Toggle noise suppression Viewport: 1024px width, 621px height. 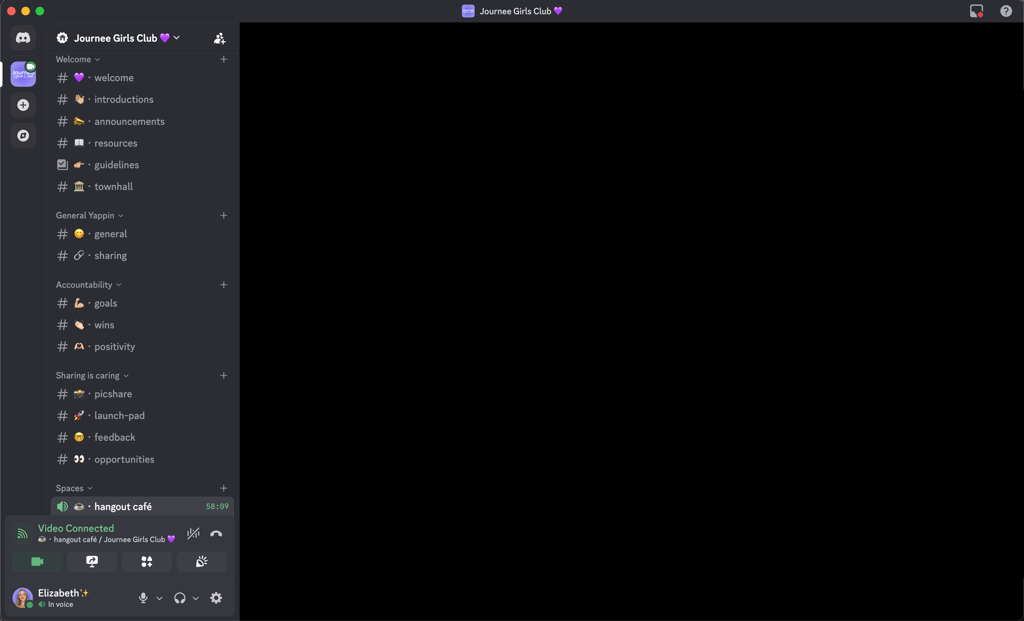pyautogui.click(x=193, y=534)
